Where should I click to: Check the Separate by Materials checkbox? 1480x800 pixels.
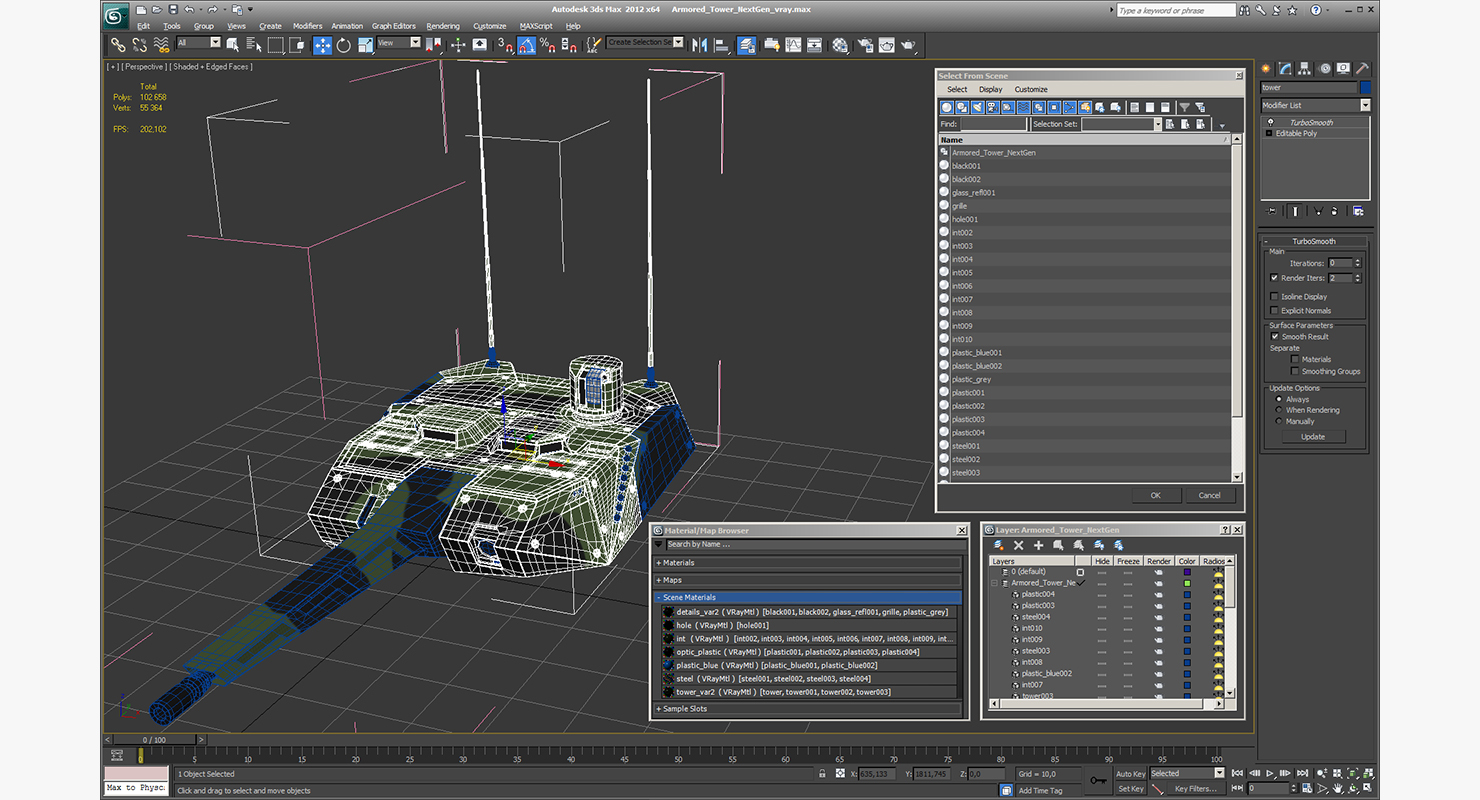pyautogui.click(x=1295, y=359)
